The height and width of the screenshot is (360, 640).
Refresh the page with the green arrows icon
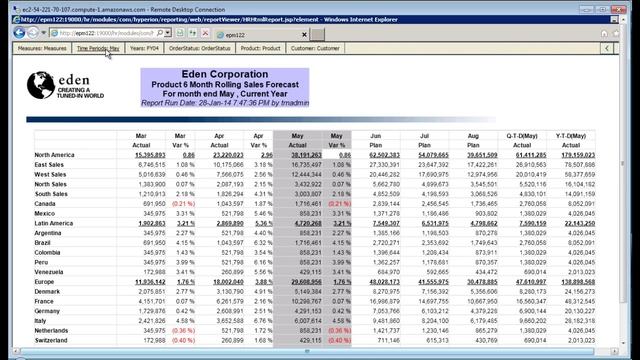pyautogui.click(x=193, y=33)
